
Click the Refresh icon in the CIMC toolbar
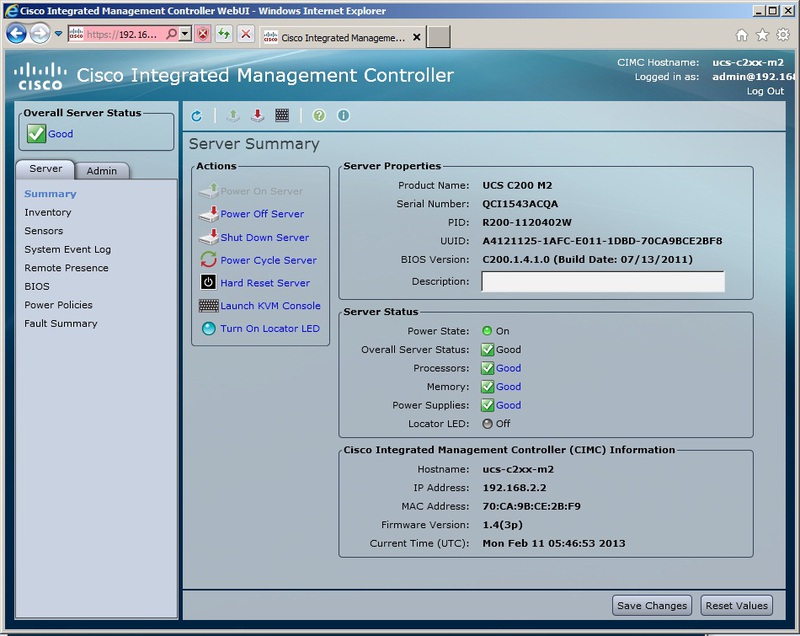196,116
